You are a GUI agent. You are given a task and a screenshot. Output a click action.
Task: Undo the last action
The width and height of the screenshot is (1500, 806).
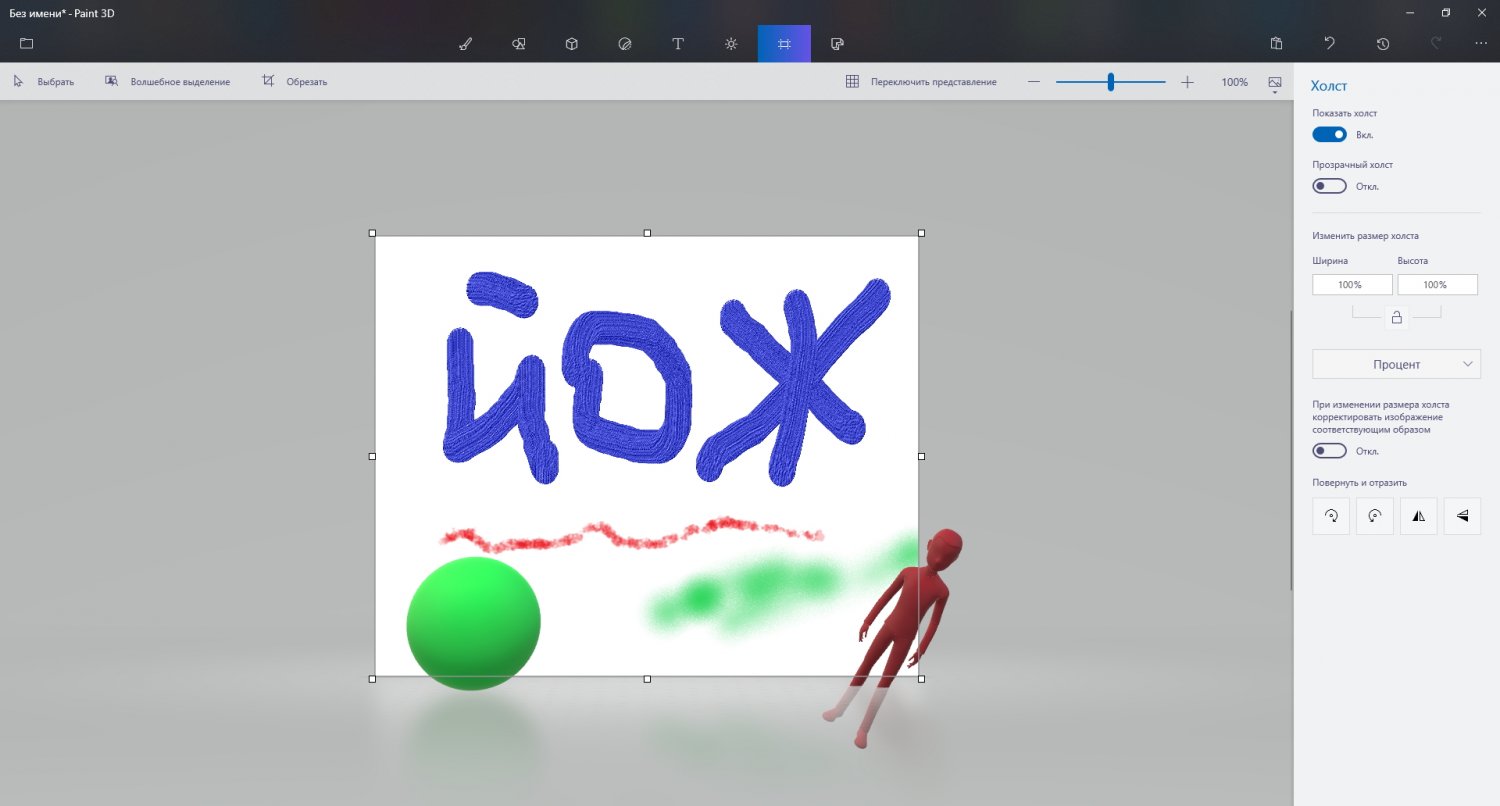(x=1329, y=44)
